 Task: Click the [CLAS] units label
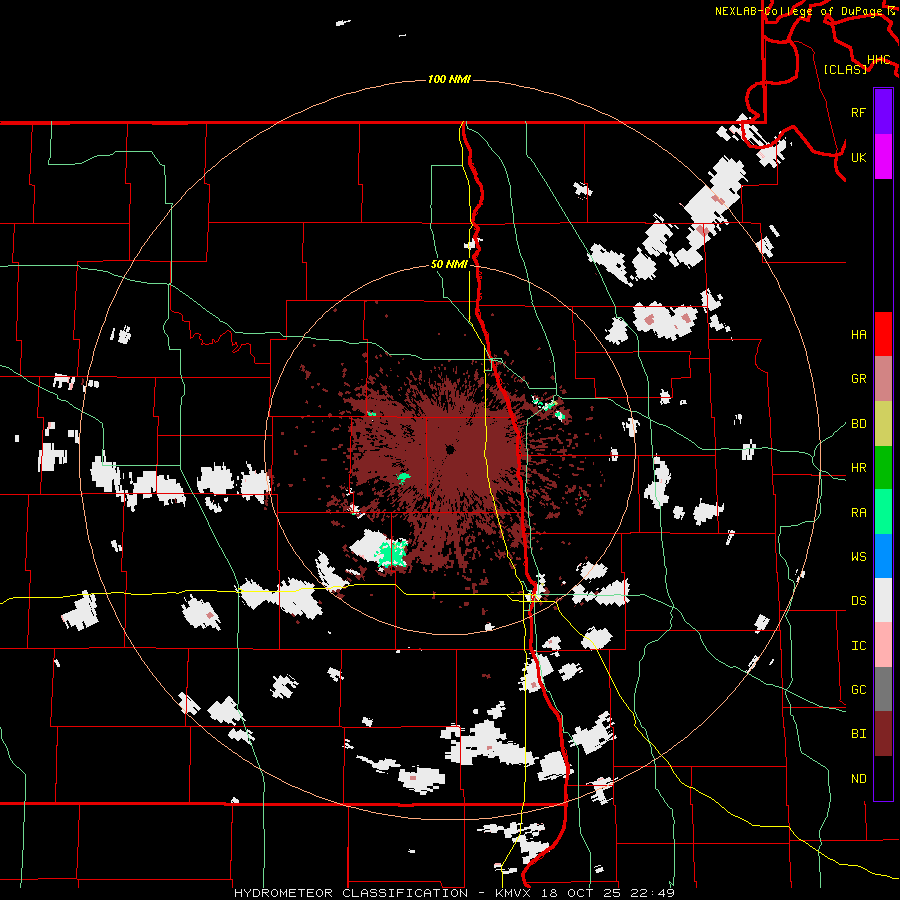[x=845, y=69]
